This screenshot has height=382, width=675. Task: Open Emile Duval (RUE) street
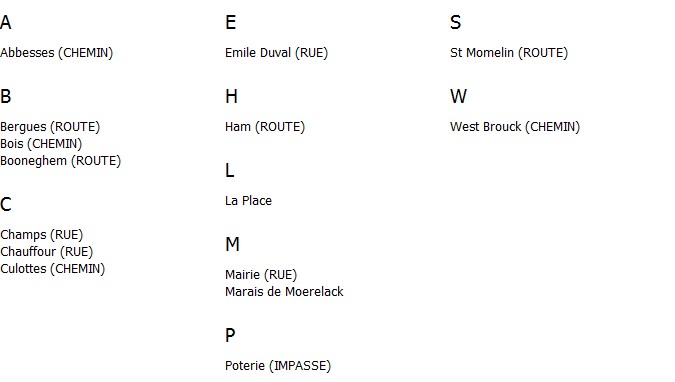[x=276, y=53]
